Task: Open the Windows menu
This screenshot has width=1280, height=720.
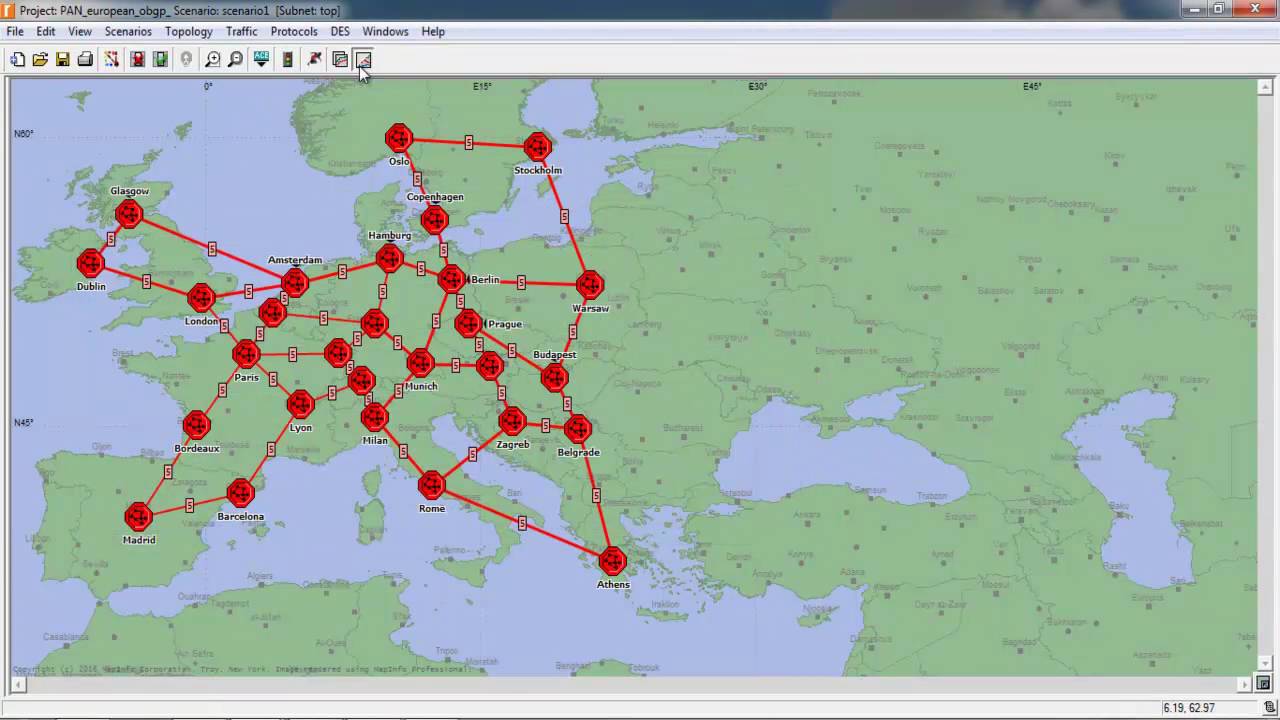Action: click(x=385, y=31)
